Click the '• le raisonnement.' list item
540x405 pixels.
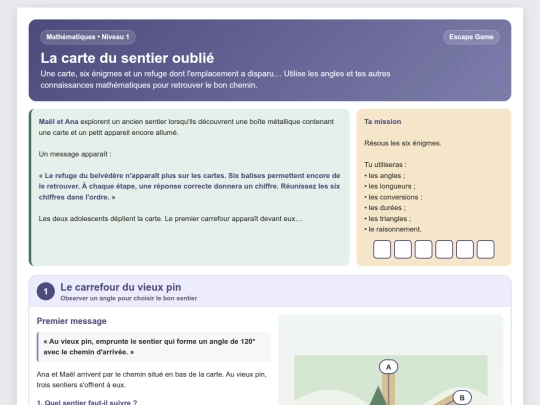pyautogui.click(x=393, y=229)
